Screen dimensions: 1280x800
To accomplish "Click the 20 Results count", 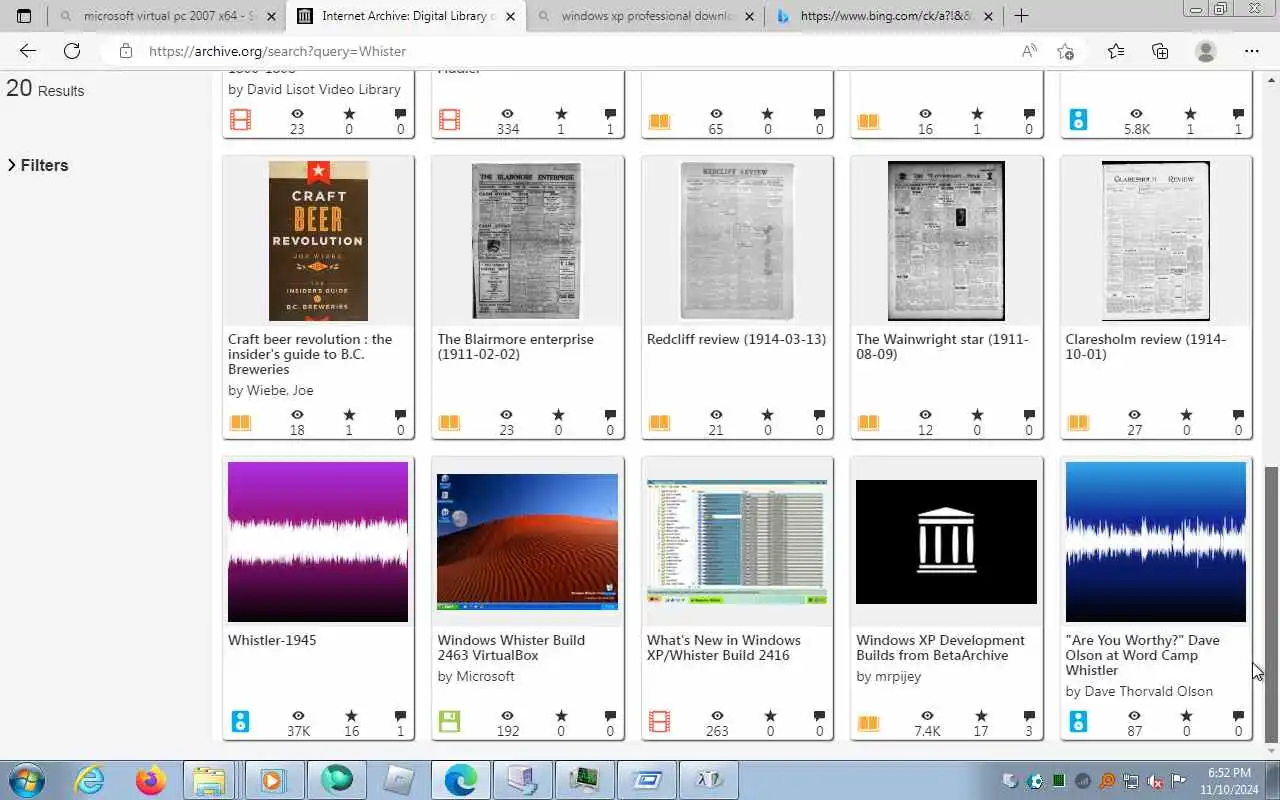I will (45, 88).
